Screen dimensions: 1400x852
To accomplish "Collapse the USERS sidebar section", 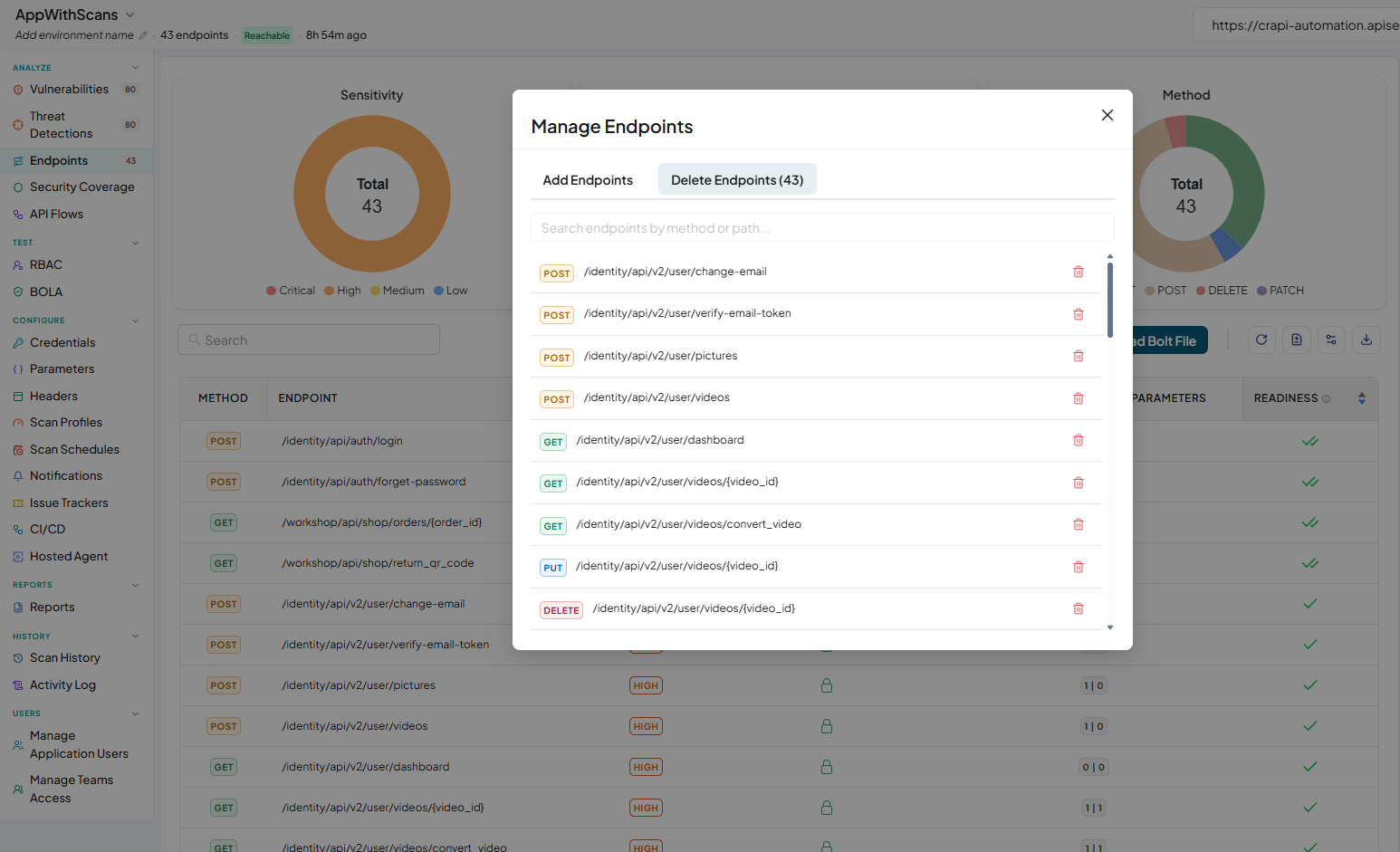I will click(136, 713).
